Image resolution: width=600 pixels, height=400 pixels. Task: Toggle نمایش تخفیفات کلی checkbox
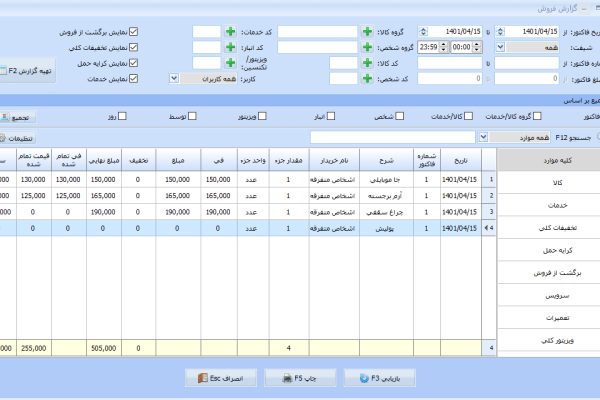tap(133, 47)
